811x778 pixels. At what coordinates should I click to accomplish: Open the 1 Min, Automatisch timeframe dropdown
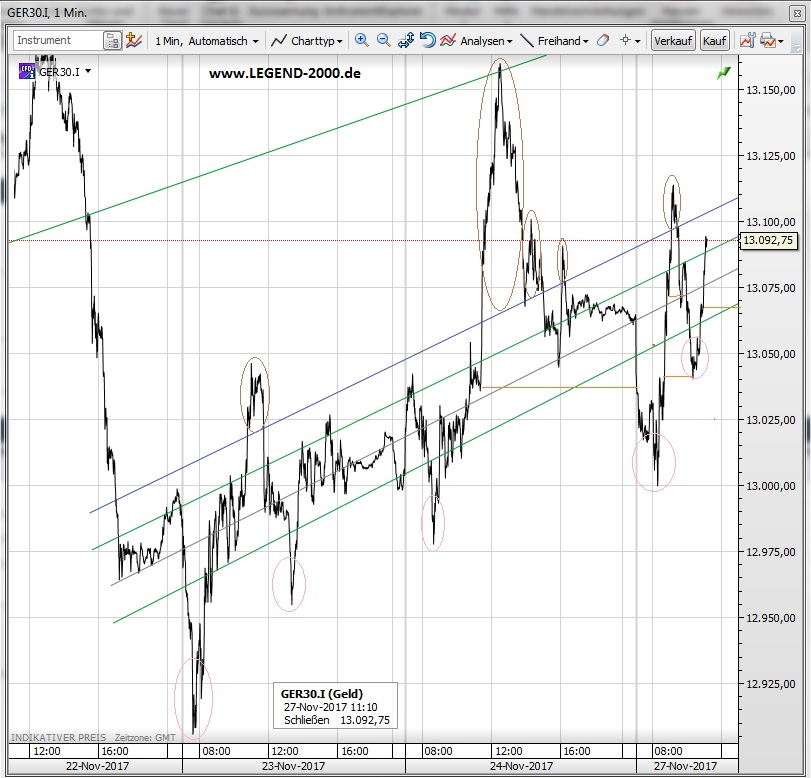pos(206,41)
